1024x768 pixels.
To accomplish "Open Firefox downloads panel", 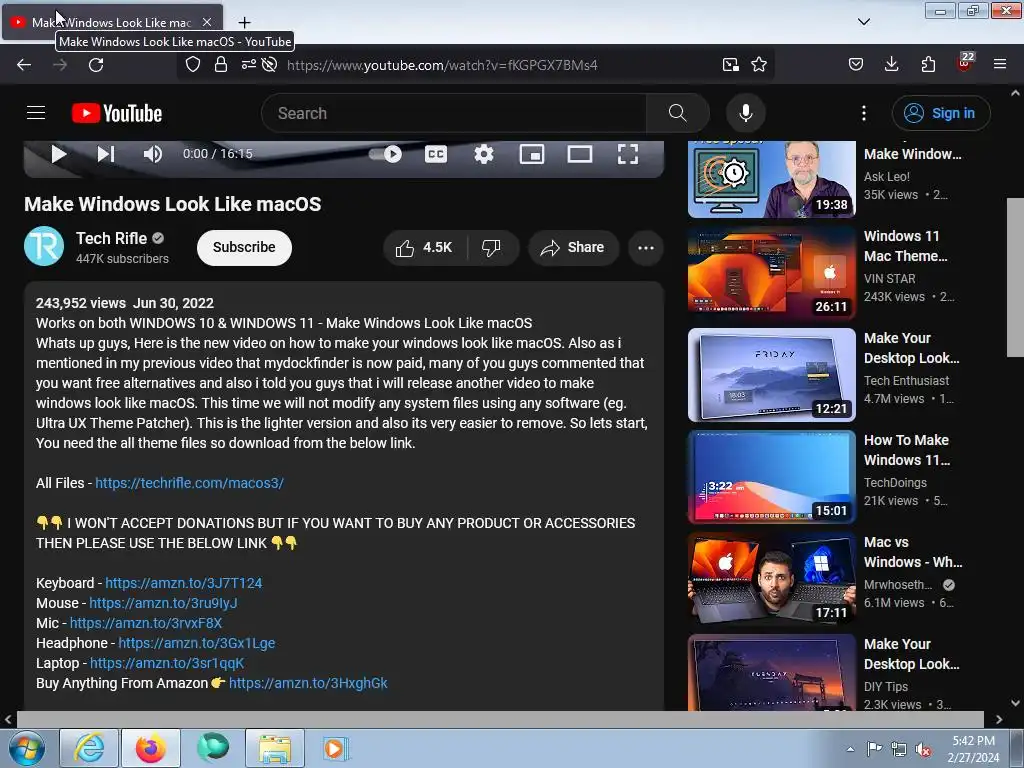I will point(891,64).
